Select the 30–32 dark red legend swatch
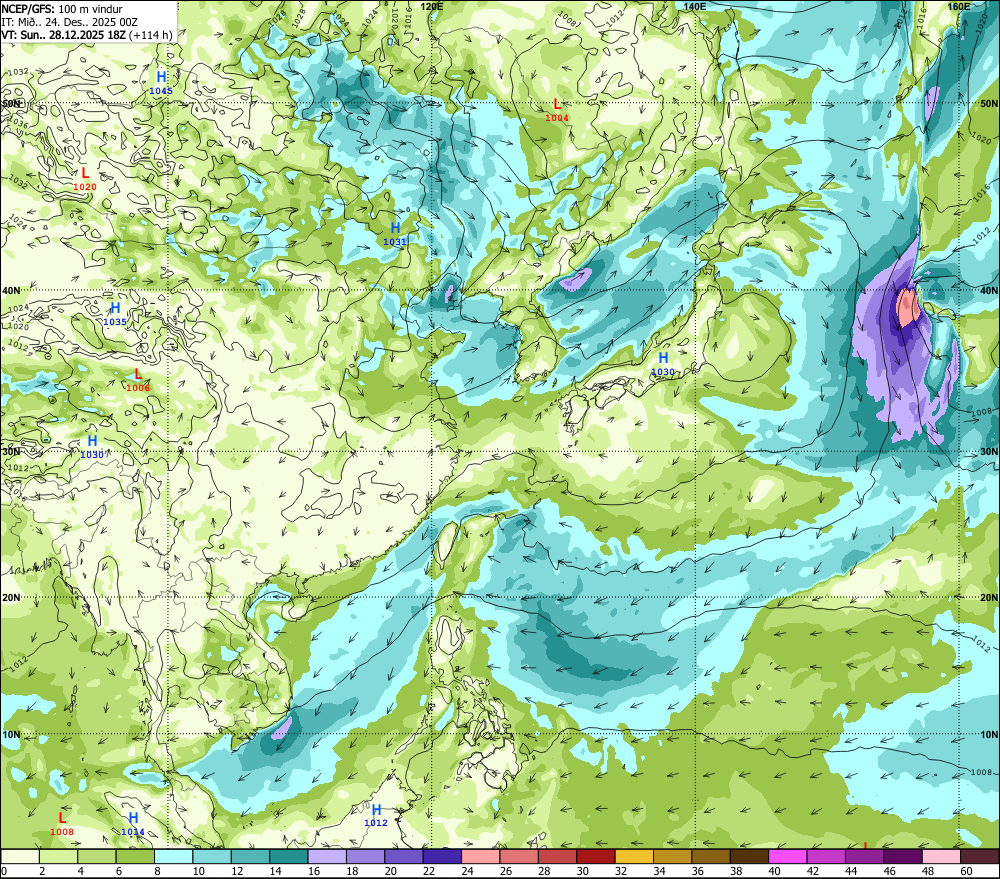 point(596,856)
